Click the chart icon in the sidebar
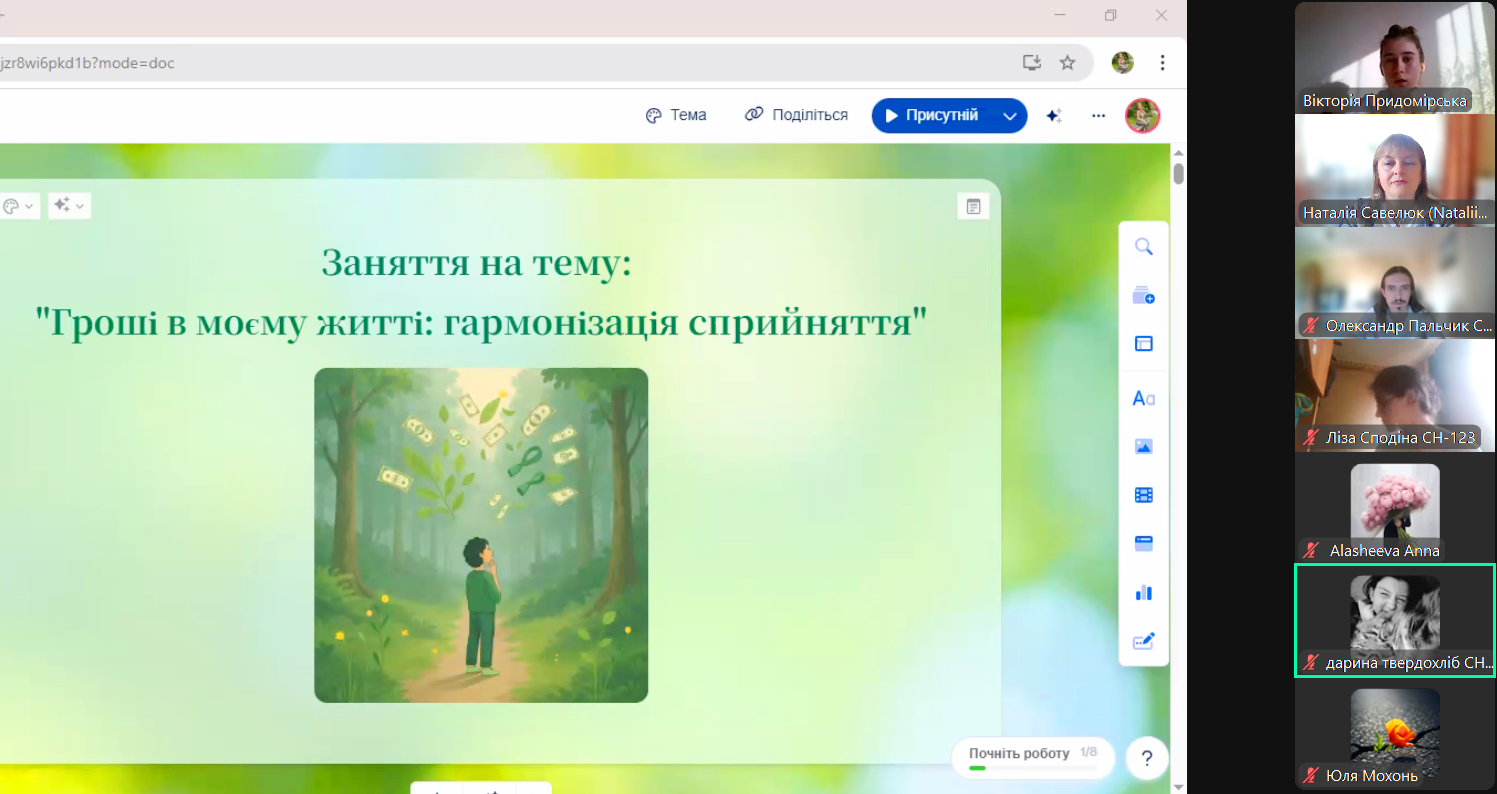Screen dimensions: 1497x794 1143,593
